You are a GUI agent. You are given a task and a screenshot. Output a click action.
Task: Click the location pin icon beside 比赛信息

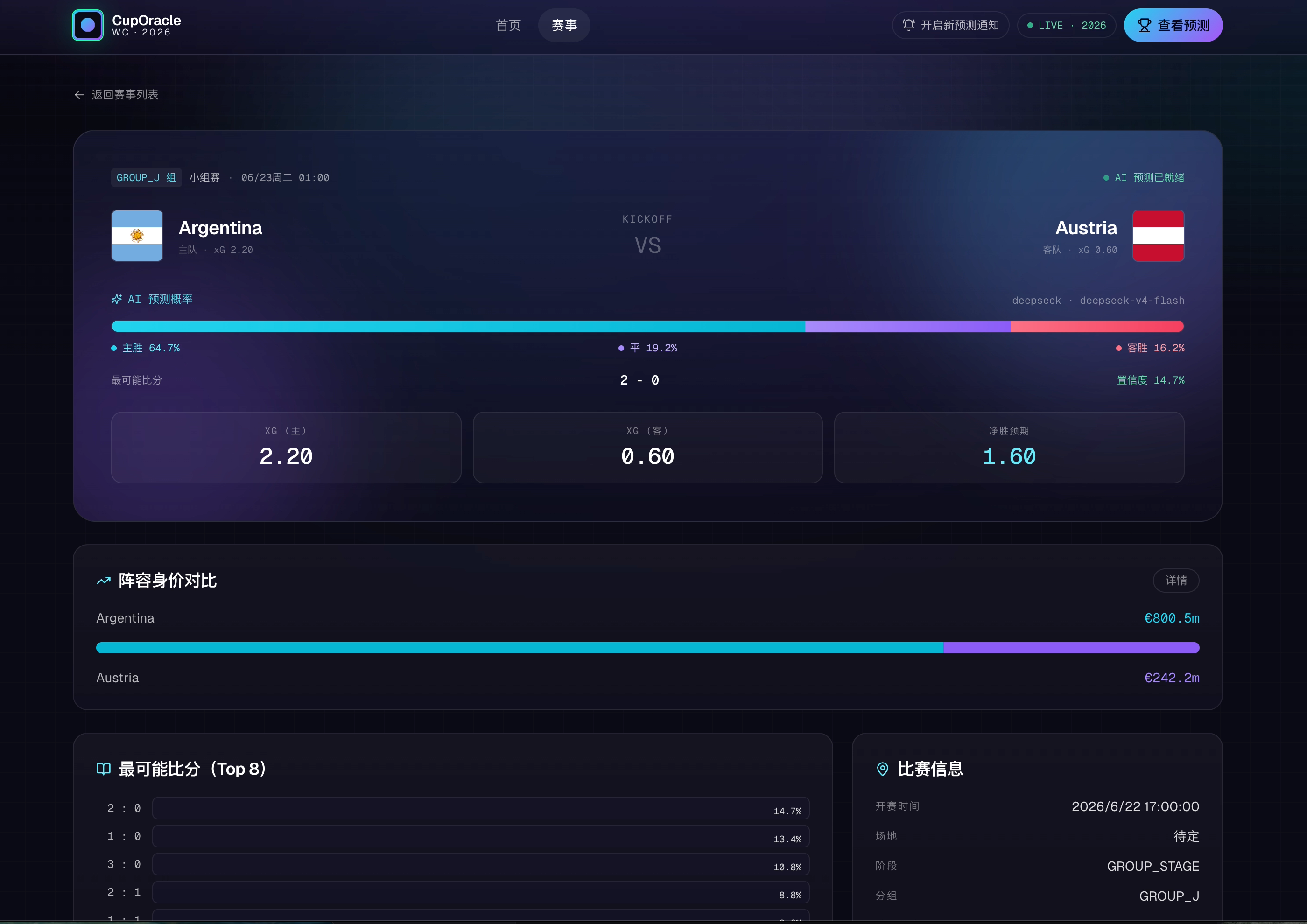pos(882,769)
